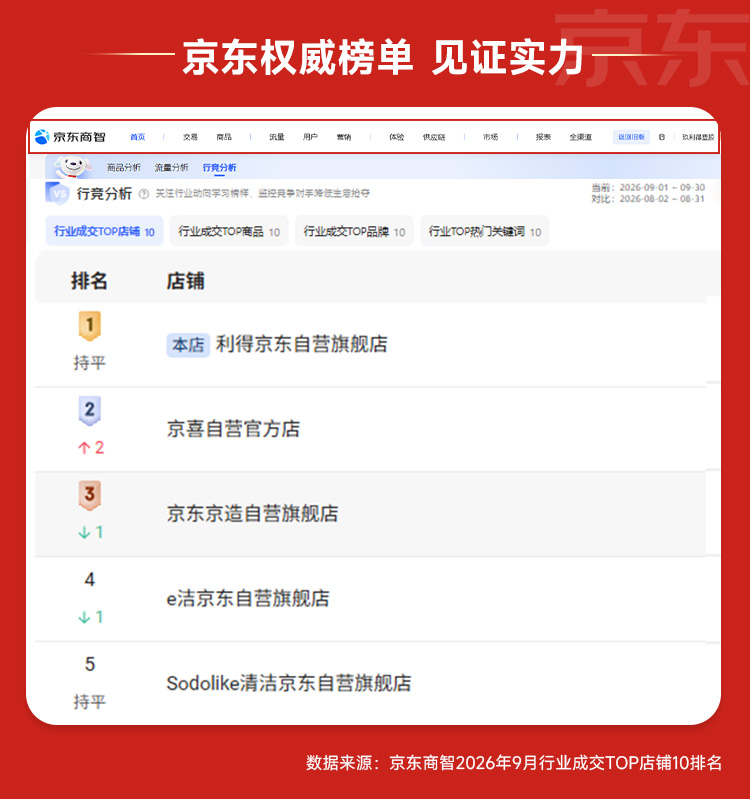The image size is (750, 799).
Task: Click 持平 under rank 5
Action: [90, 702]
